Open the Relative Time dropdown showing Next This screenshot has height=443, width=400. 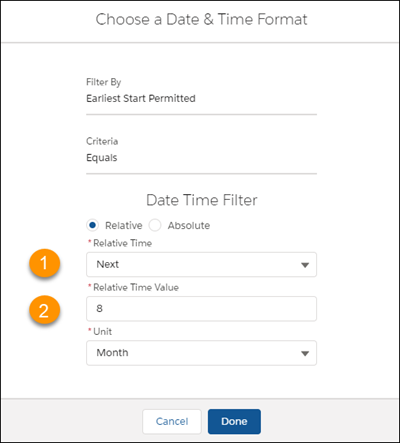(x=201, y=265)
